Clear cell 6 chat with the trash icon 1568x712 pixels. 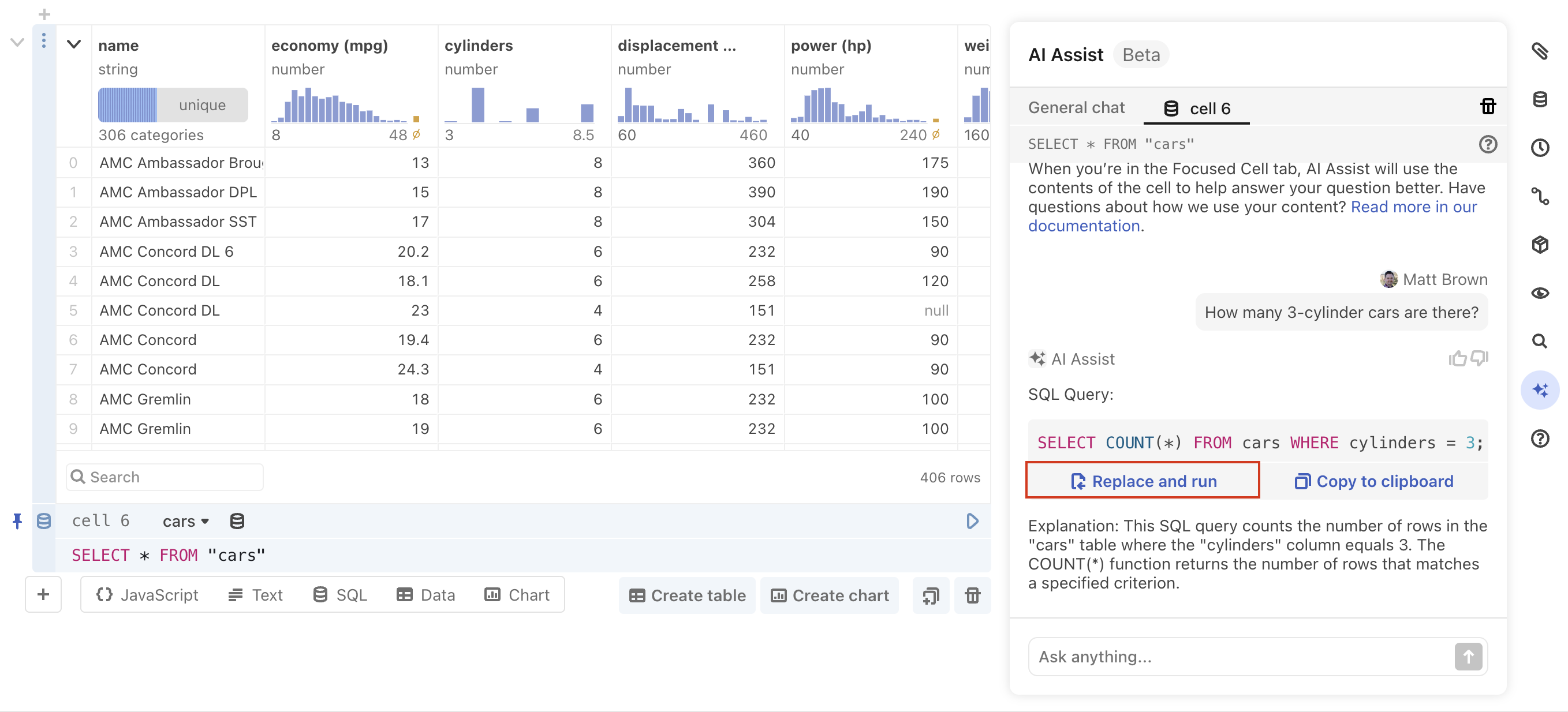click(x=1489, y=106)
